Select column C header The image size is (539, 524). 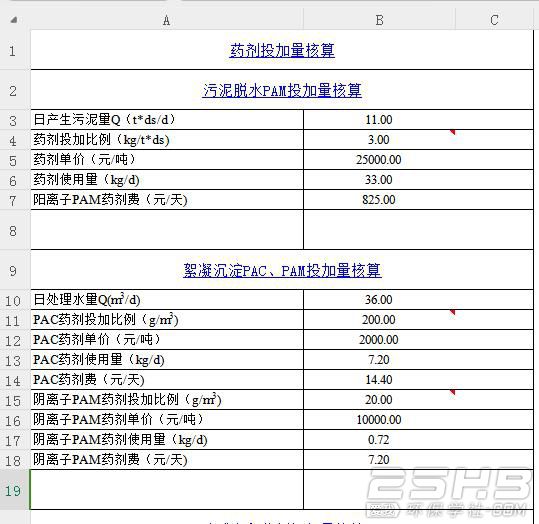[494, 20]
